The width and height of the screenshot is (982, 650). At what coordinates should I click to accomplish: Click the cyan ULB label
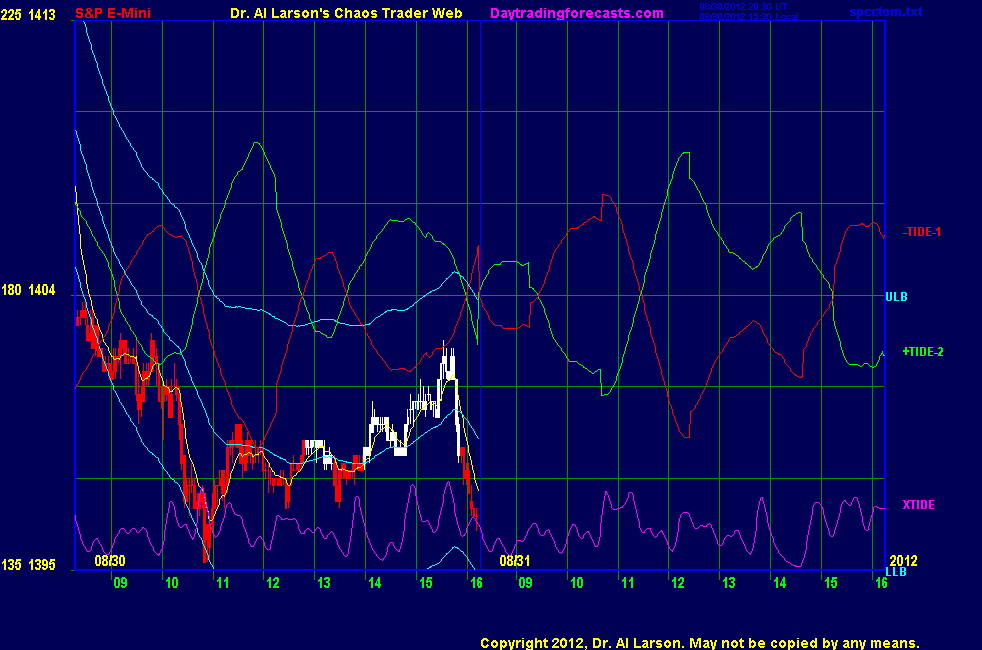(x=896, y=297)
